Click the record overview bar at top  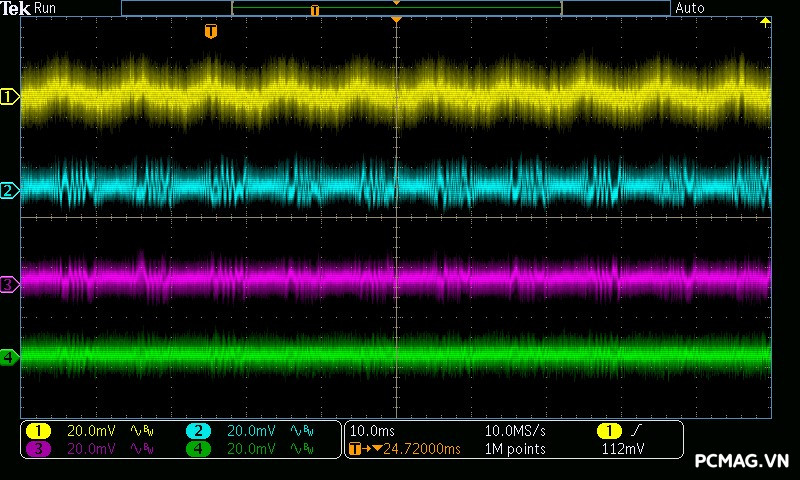pos(395,8)
